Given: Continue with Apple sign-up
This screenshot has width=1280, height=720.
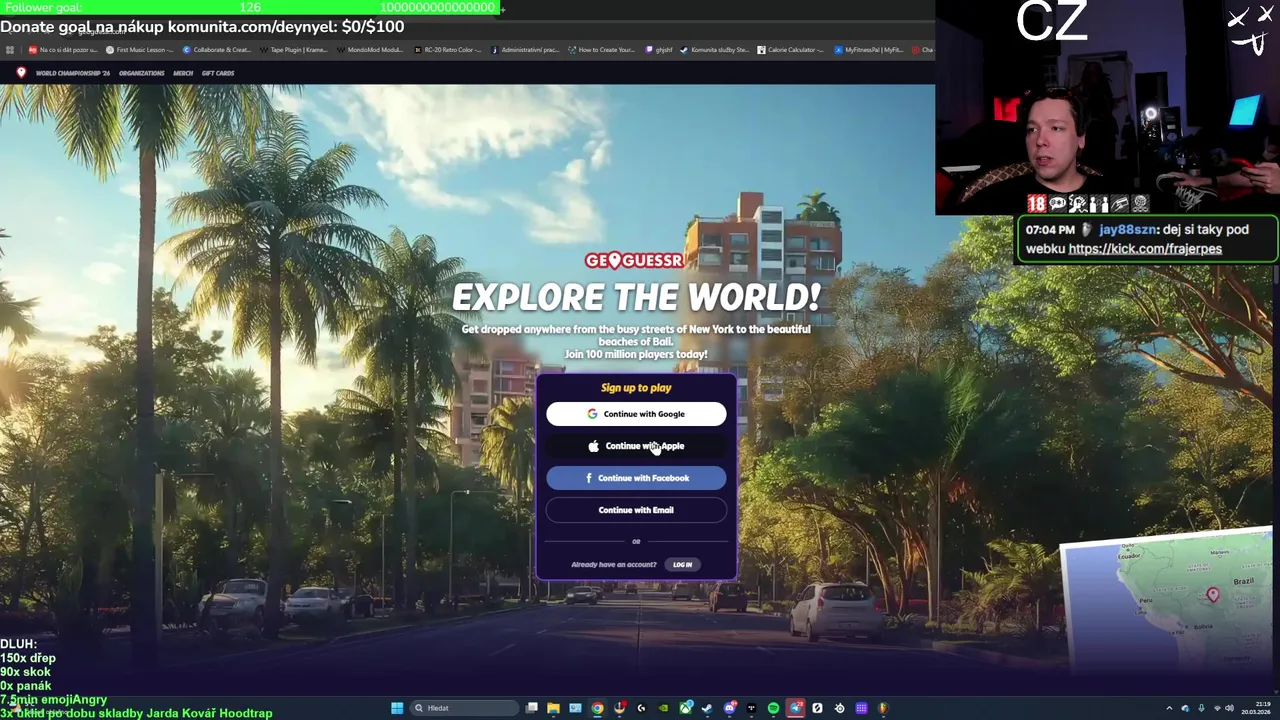Looking at the screenshot, I should coord(636,446).
